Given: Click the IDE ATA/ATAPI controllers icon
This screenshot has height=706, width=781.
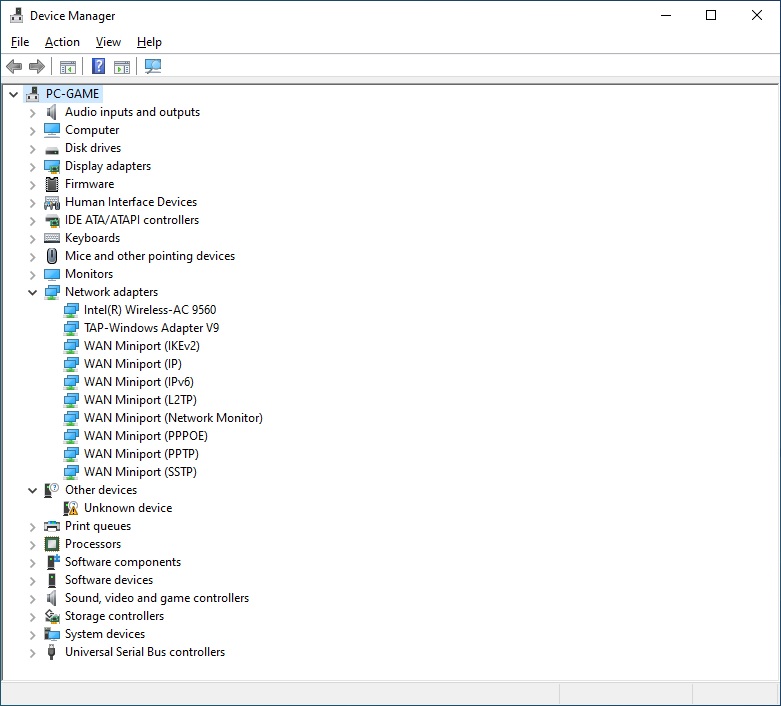Looking at the screenshot, I should pyautogui.click(x=52, y=220).
